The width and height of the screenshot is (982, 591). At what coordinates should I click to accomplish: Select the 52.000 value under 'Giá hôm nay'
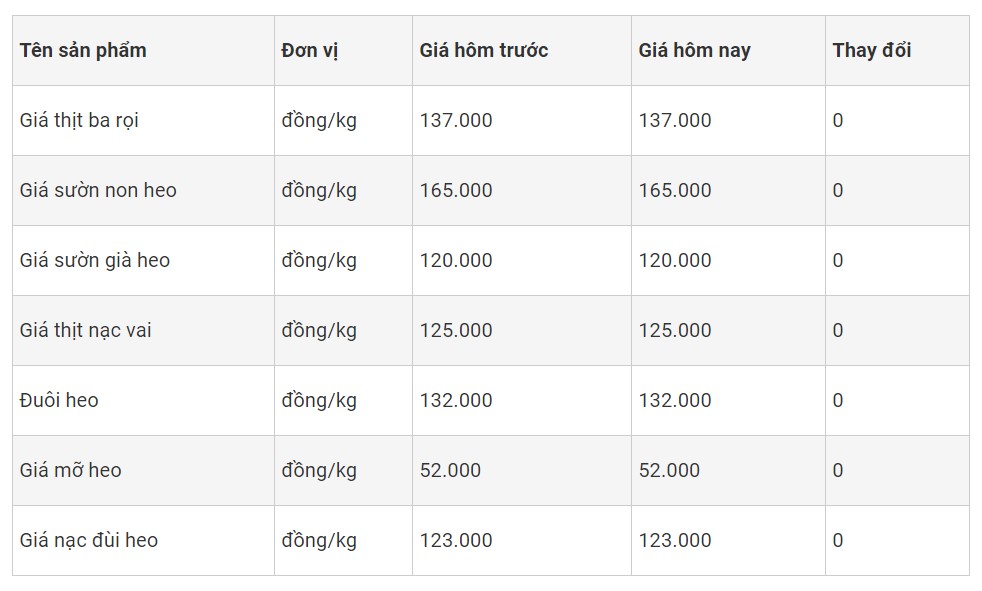(x=669, y=471)
